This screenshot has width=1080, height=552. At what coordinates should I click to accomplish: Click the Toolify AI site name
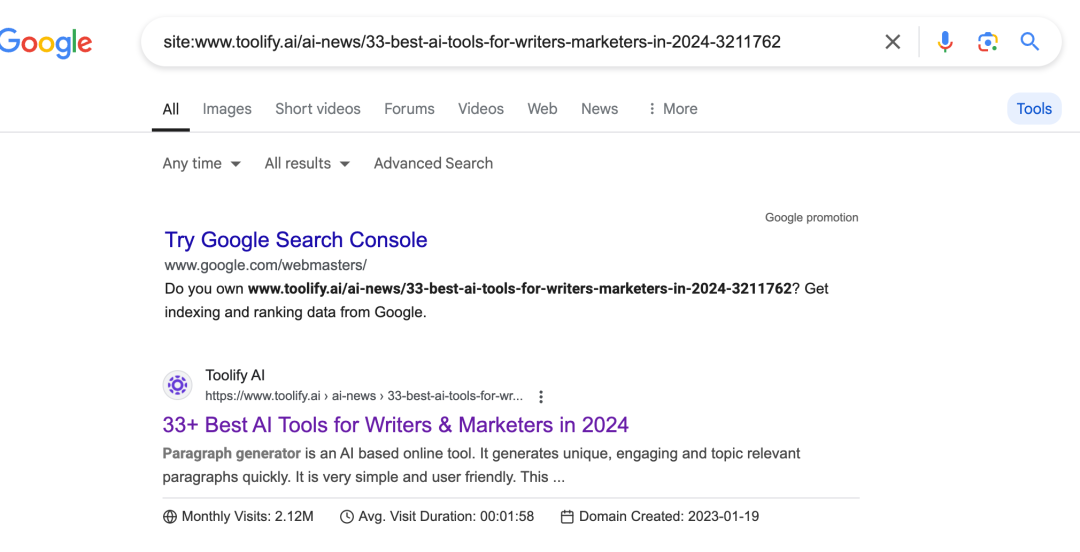coord(235,376)
